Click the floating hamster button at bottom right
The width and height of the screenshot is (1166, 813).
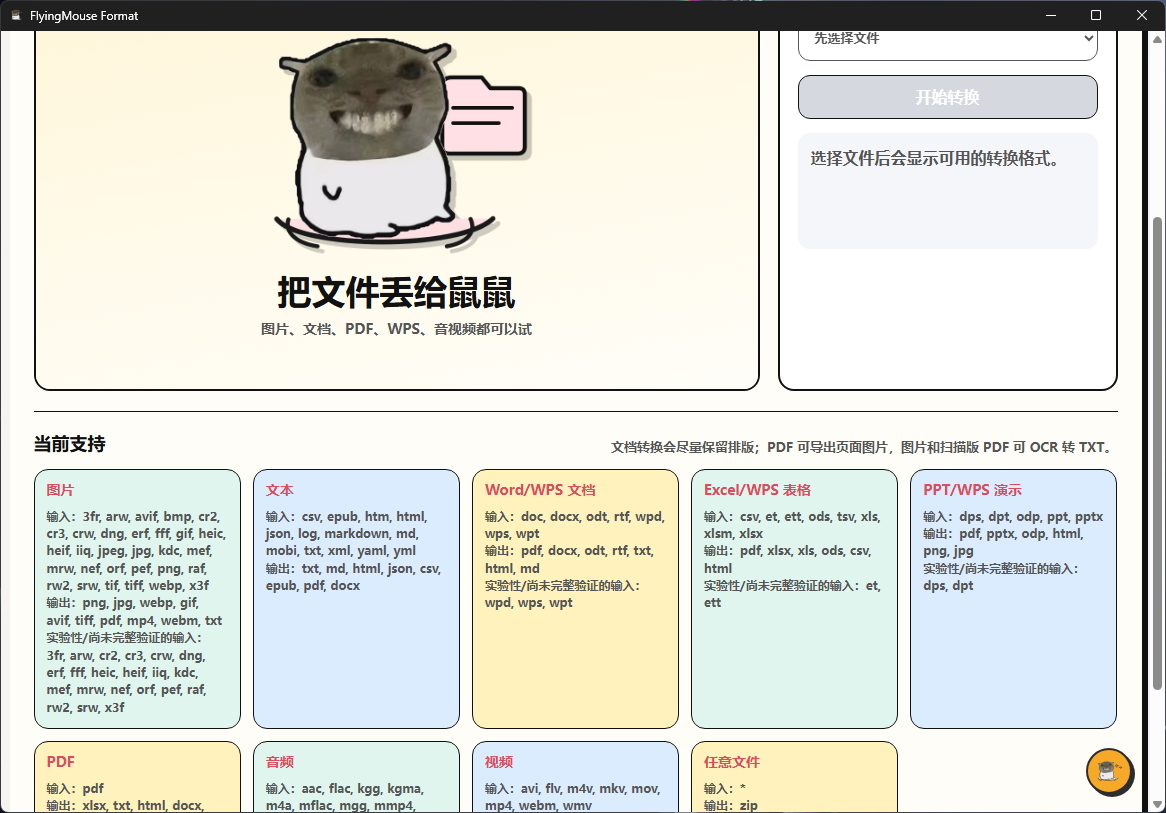(1108, 771)
